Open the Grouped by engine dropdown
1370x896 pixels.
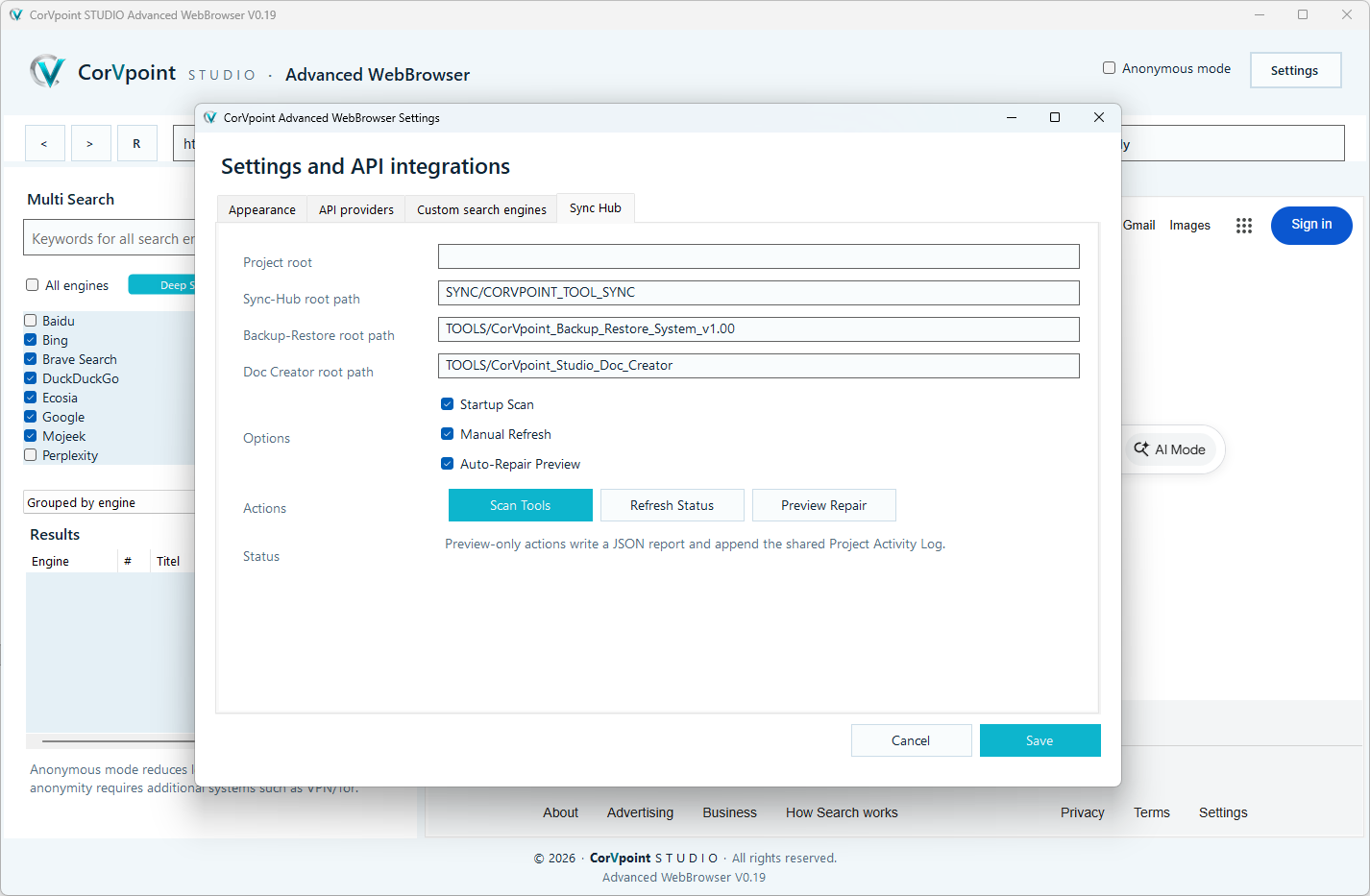[110, 502]
